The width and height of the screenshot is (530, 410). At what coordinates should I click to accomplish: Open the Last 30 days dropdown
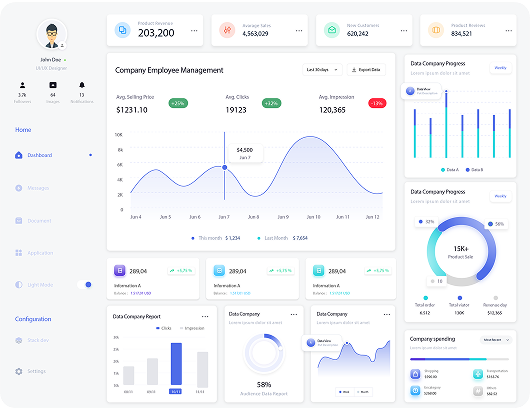(x=322, y=70)
